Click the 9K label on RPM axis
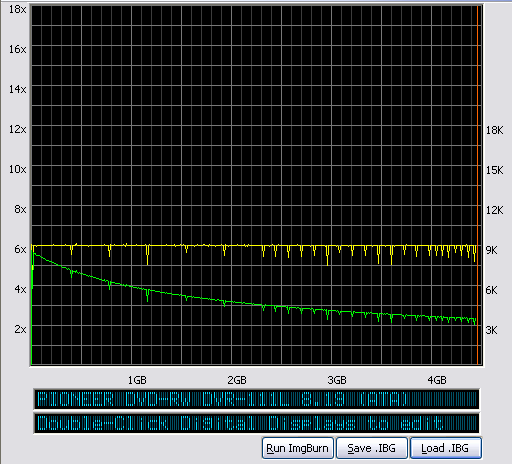512x464 pixels. pyautogui.click(x=492, y=250)
